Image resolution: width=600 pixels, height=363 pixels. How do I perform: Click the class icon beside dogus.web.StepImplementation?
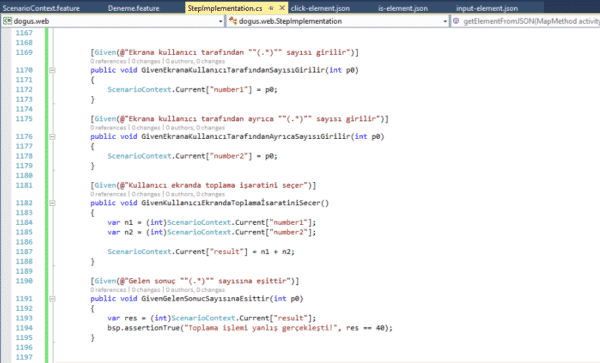(233, 21)
